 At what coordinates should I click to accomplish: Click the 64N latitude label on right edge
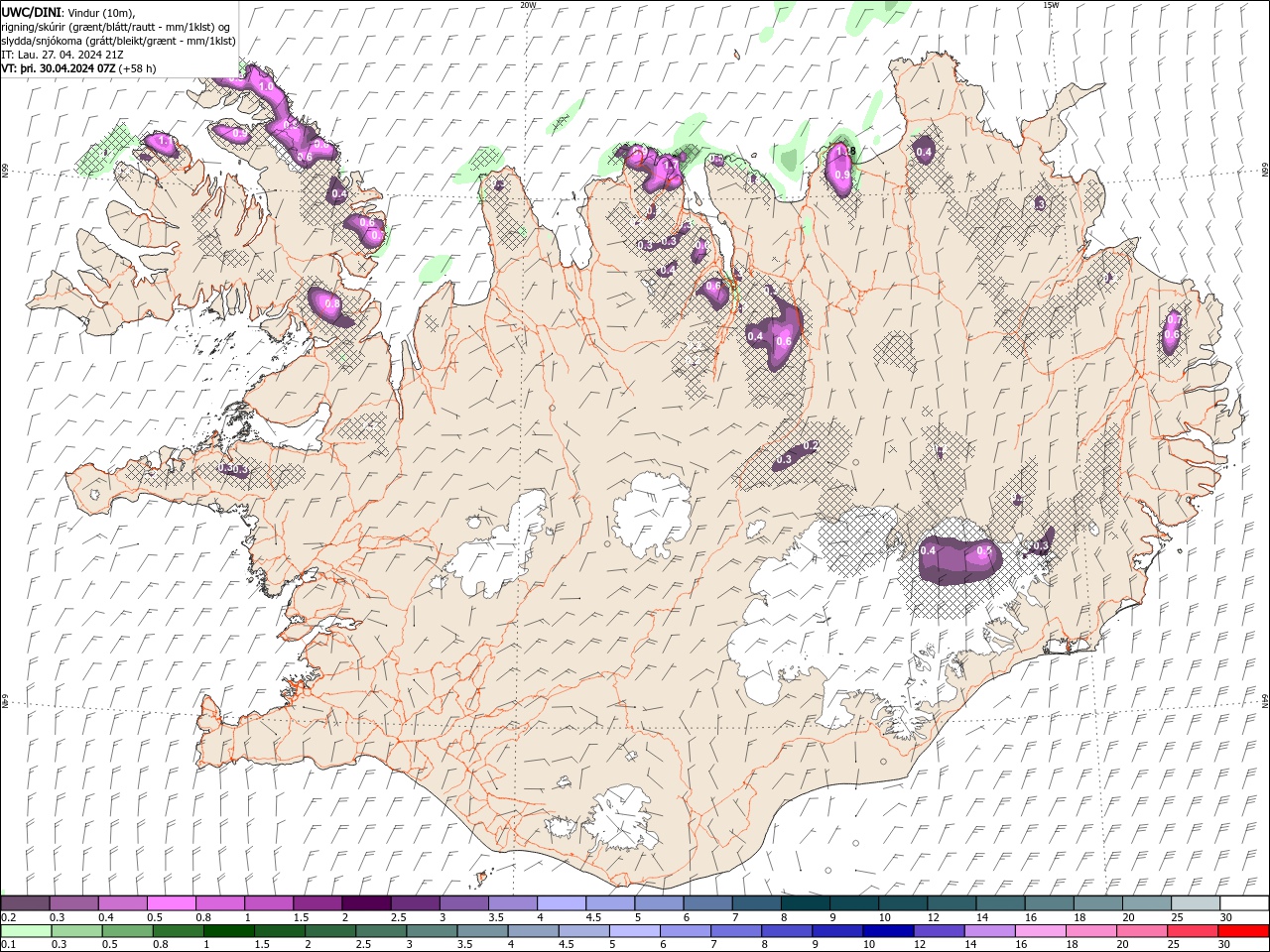click(1265, 700)
